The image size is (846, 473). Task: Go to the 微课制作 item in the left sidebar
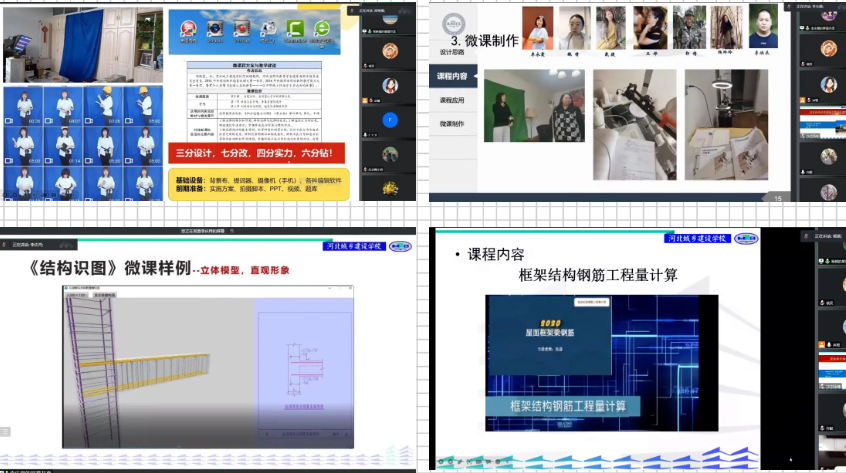pos(453,124)
